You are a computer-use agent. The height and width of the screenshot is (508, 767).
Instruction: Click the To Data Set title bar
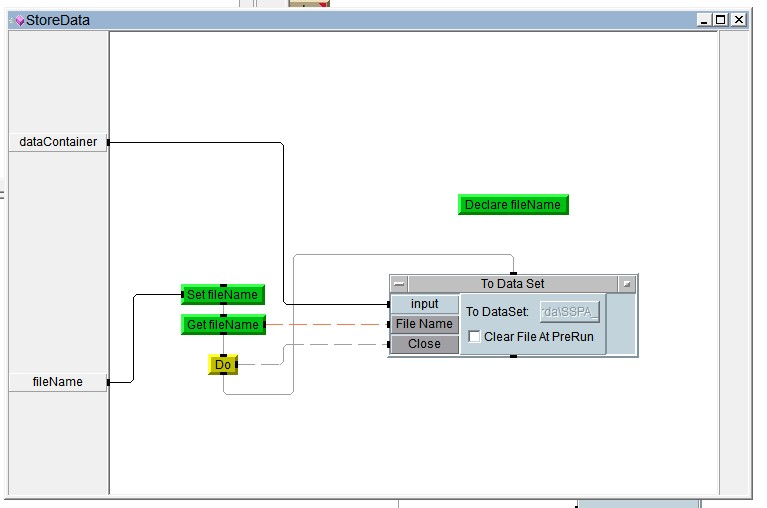click(x=512, y=284)
